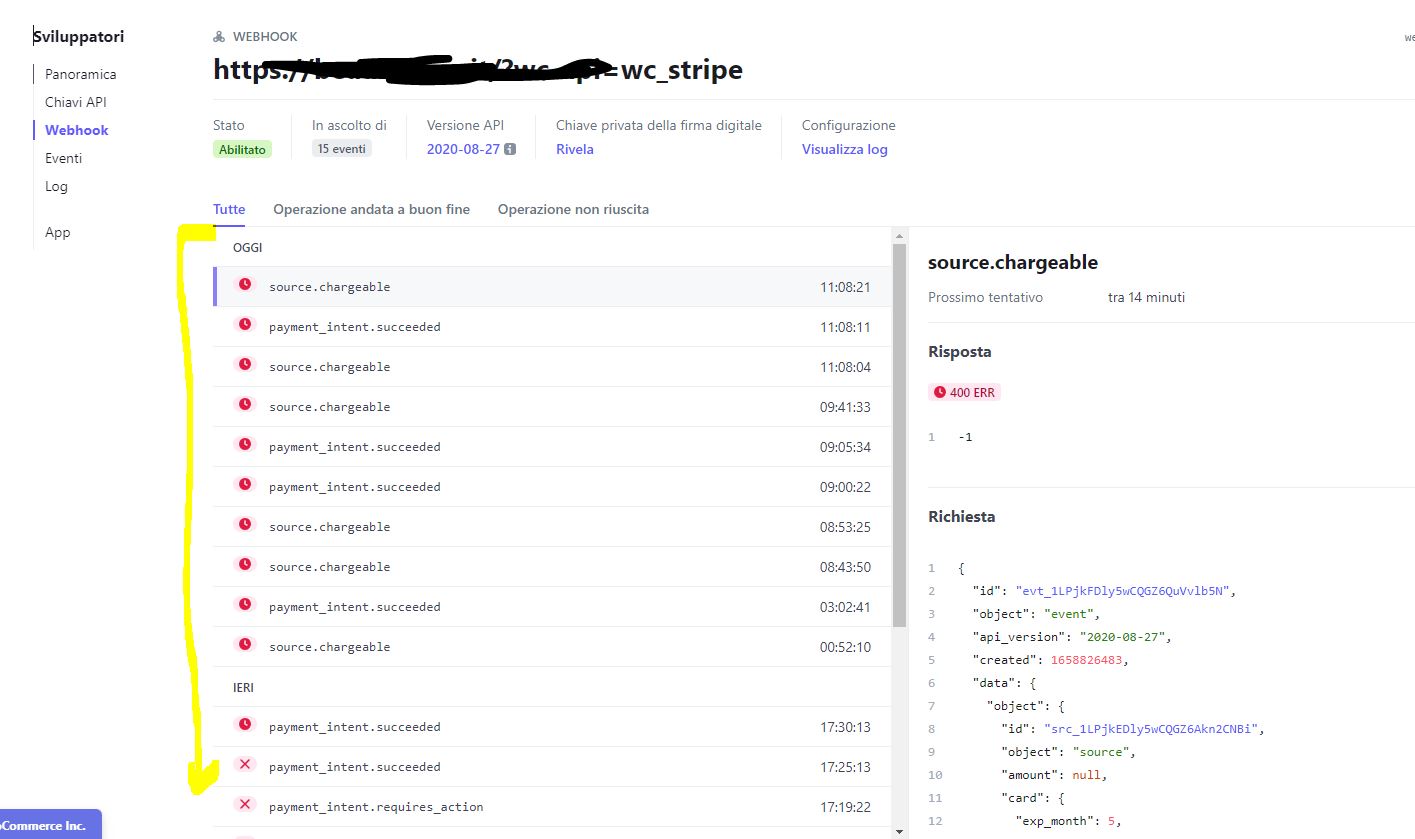This screenshot has width=1415, height=839.
Task: Click the clock icon of the 17:30:13 event
Action: click(244, 725)
